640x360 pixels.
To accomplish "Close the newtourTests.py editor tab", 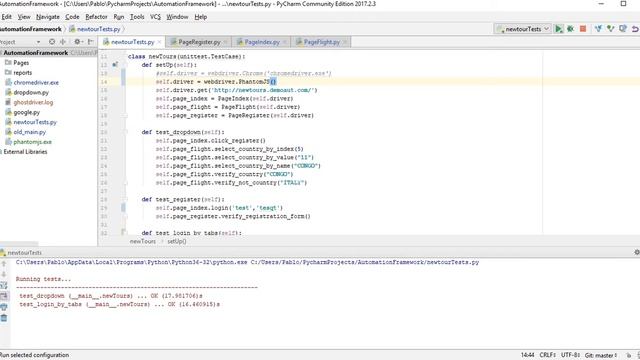I will (x=160, y=42).
